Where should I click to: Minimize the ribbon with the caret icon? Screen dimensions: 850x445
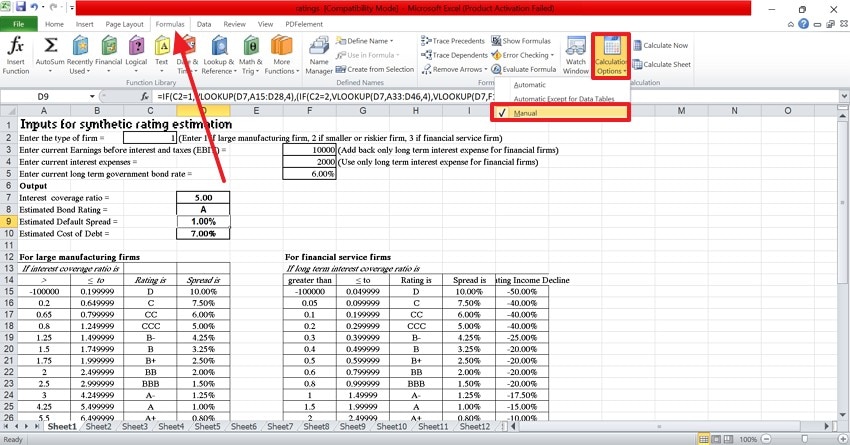(x=791, y=24)
